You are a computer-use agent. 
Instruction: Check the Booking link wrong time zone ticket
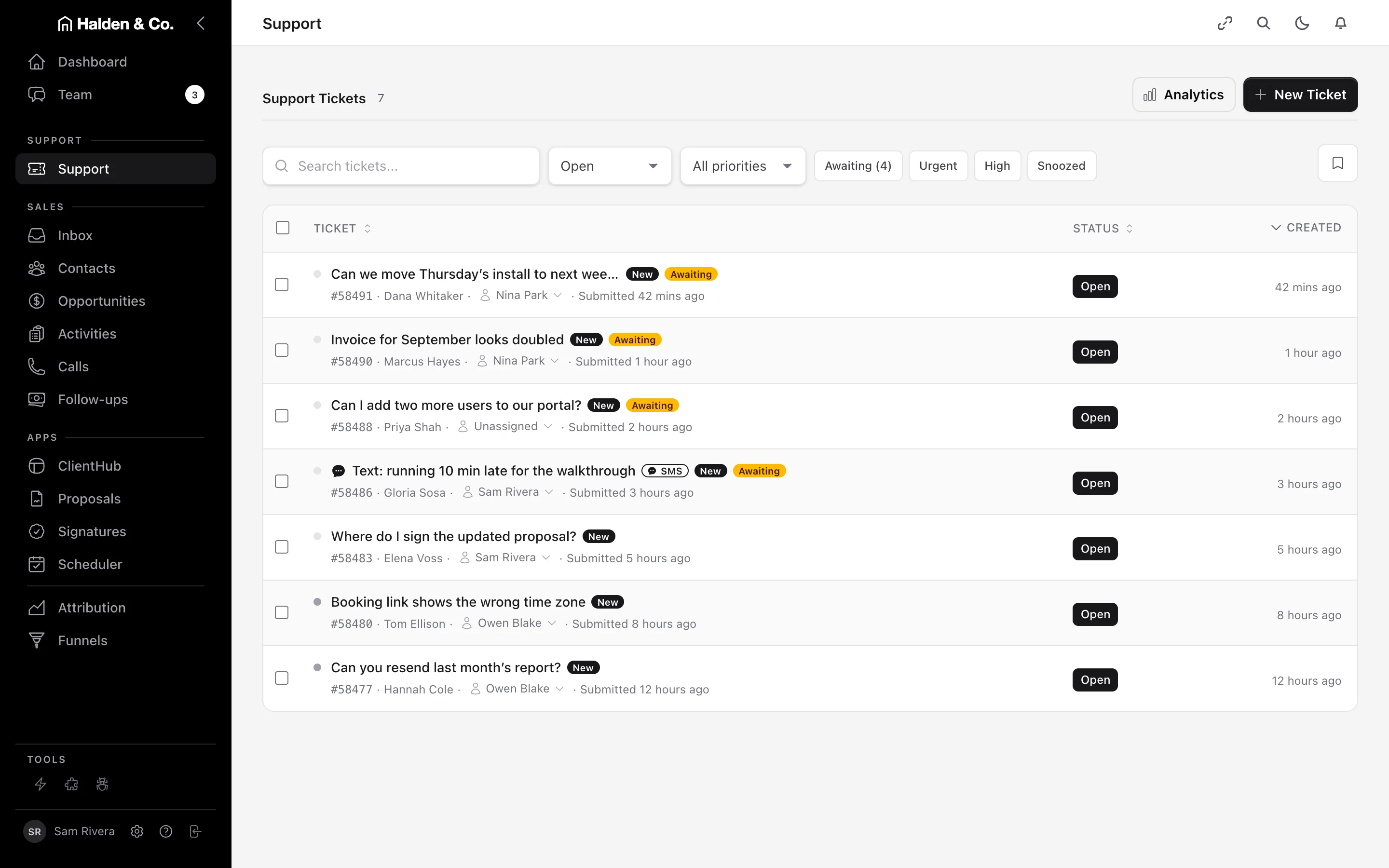[x=282, y=612]
